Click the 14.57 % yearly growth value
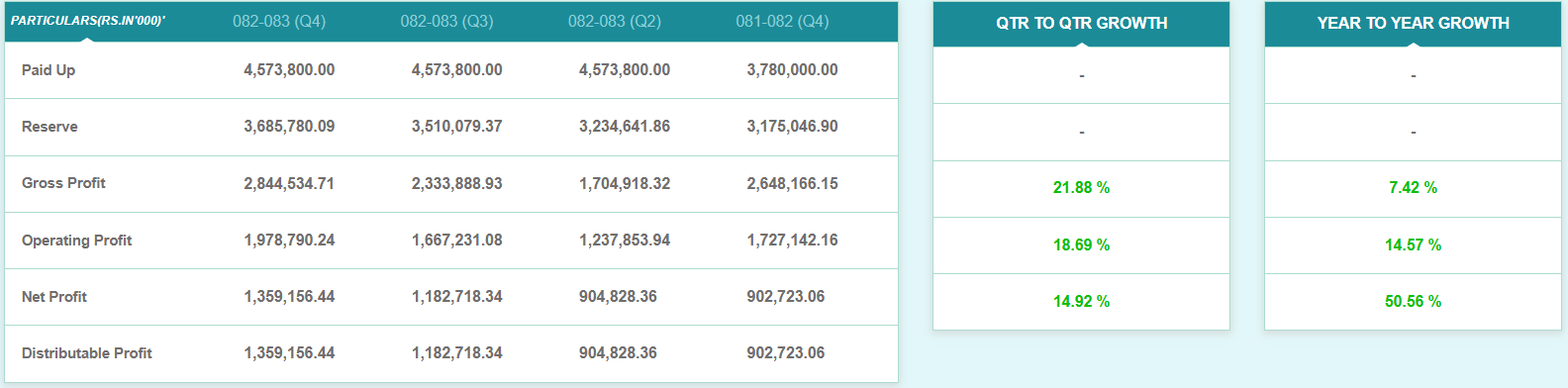1568x388 pixels. coord(1413,244)
